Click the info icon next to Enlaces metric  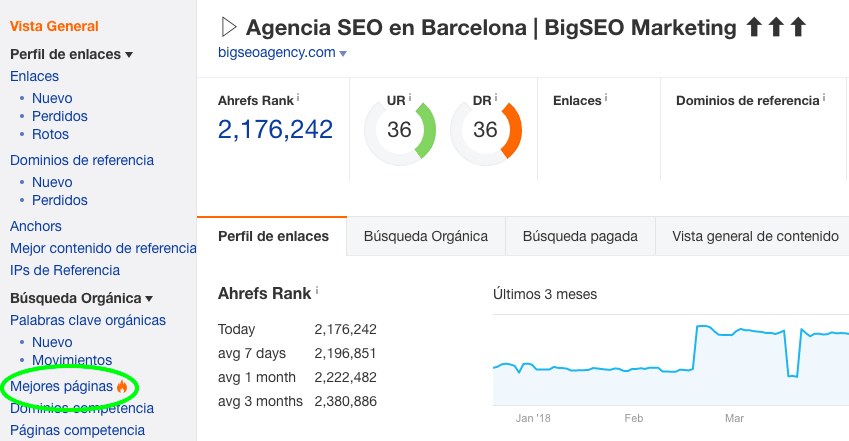[606, 98]
